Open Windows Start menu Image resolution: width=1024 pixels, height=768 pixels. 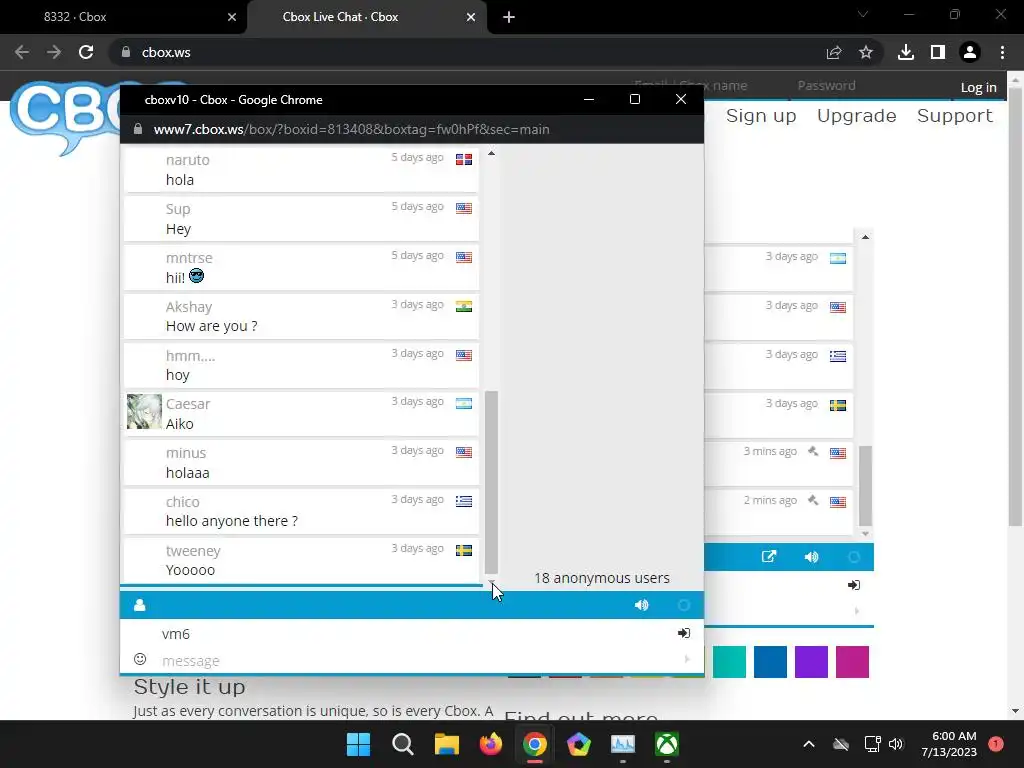click(359, 744)
